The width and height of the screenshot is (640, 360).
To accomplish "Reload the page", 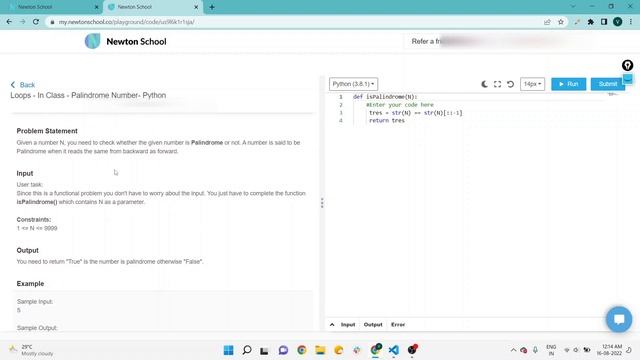I will (x=36, y=22).
